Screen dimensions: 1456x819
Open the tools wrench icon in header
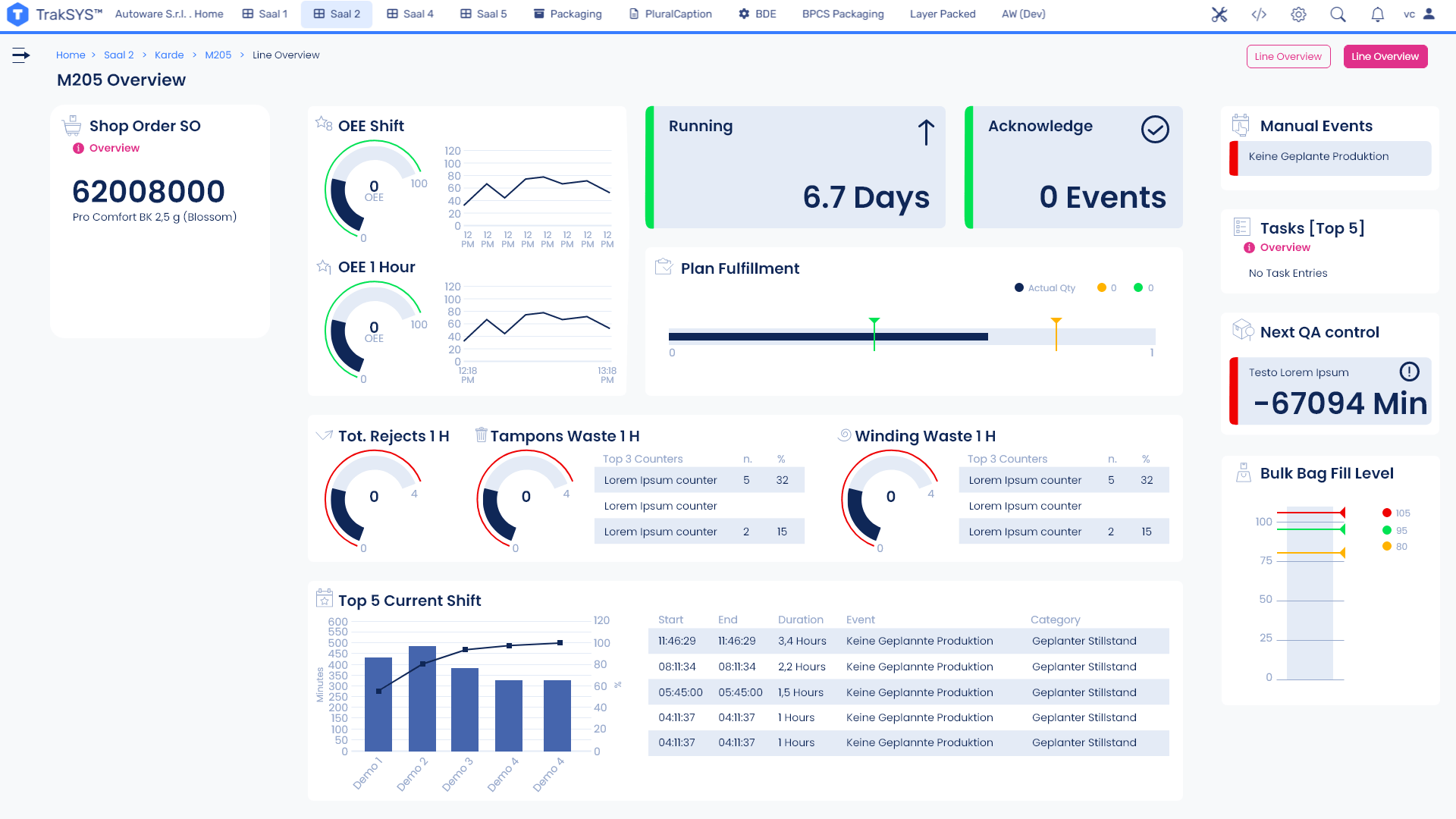point(1219,14)
